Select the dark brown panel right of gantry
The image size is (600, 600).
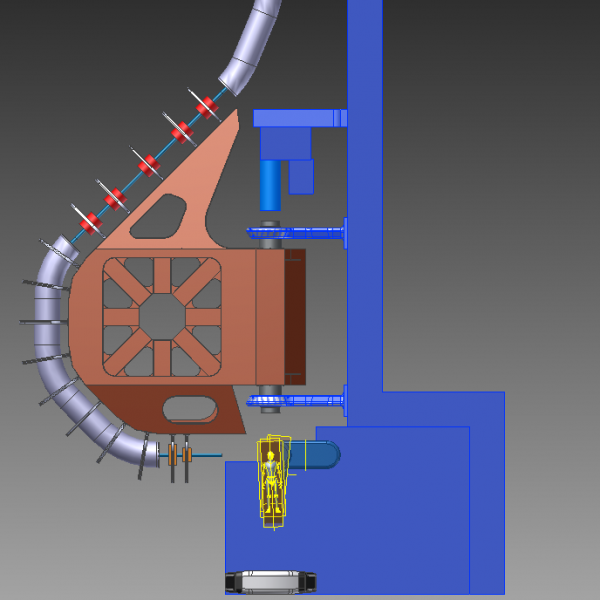(x=294, y=316)
